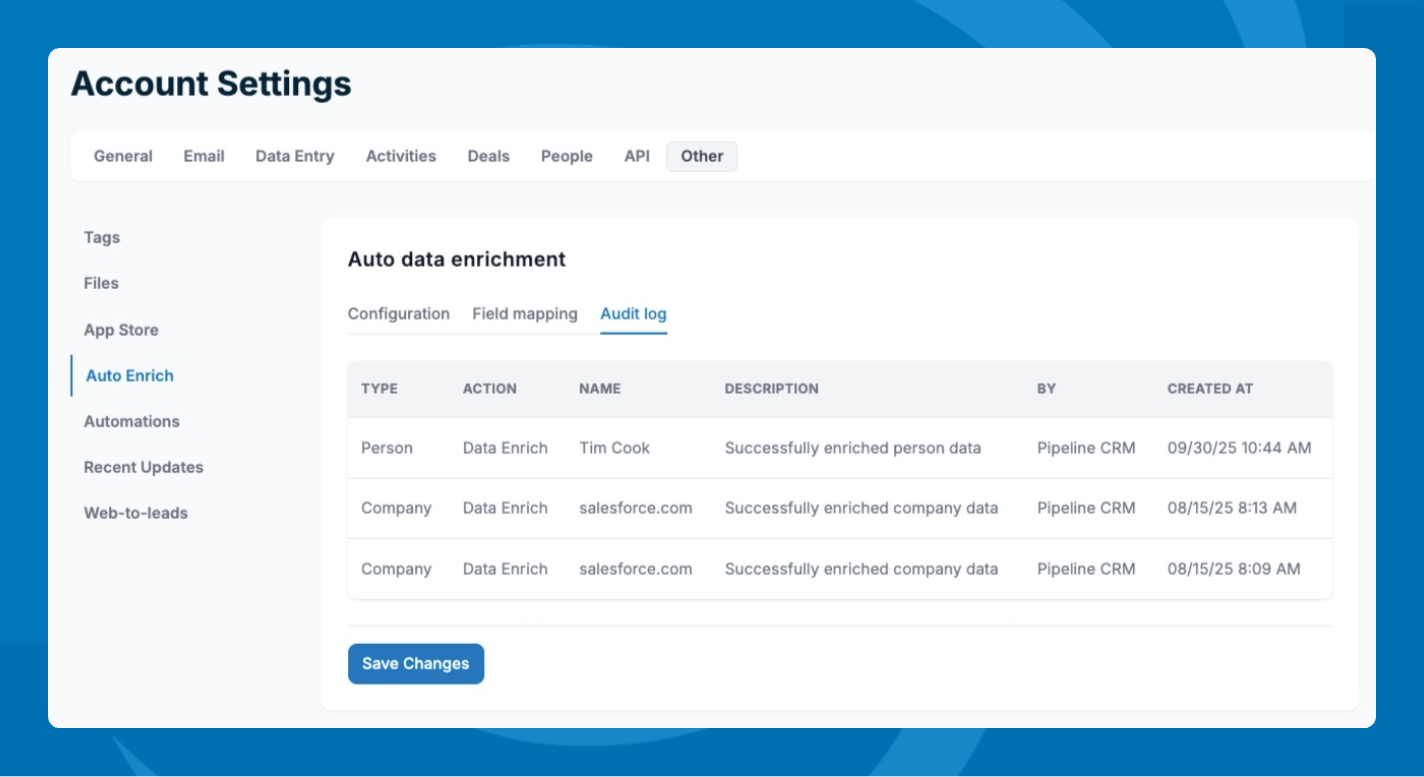Open the Field mapping sub-tab
This screenshot has height=777, width=1424.
pos(525,314)
